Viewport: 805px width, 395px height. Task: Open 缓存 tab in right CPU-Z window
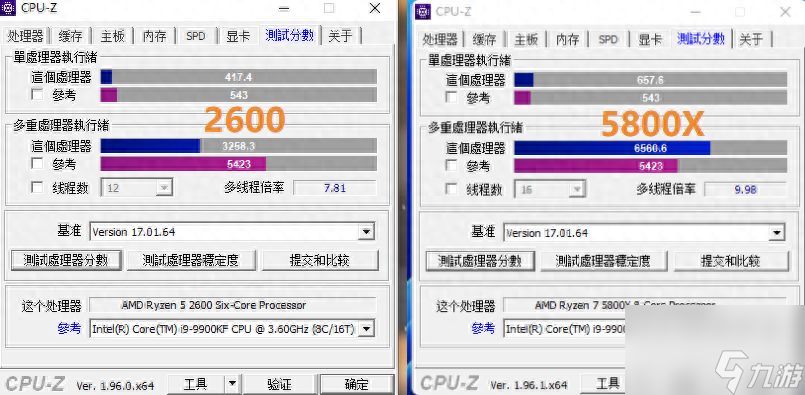[484, 39]
